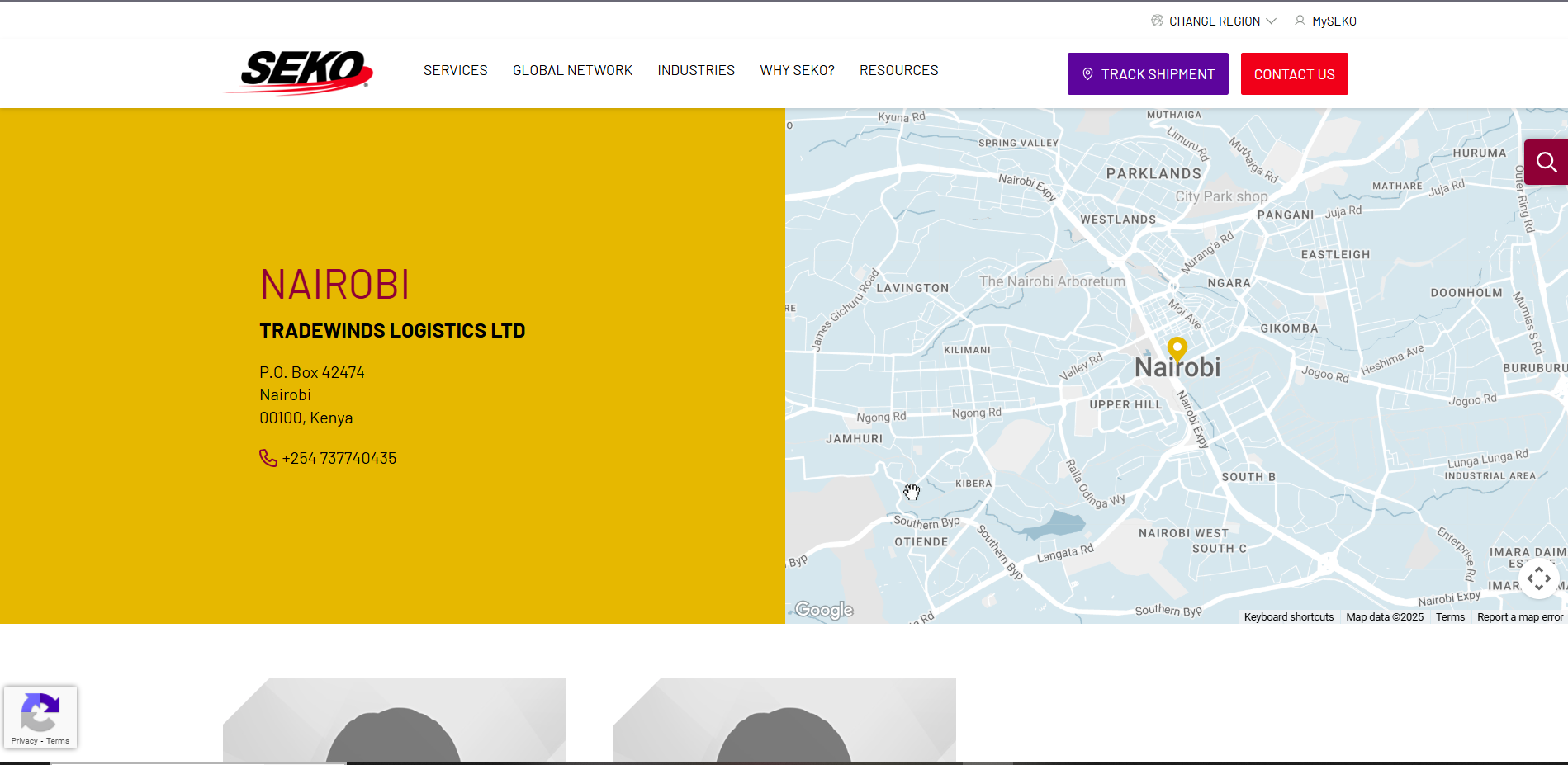The image size is (1568, 765).
Task: Click the 00100, Kenya address line
Action: click(306, 418)
